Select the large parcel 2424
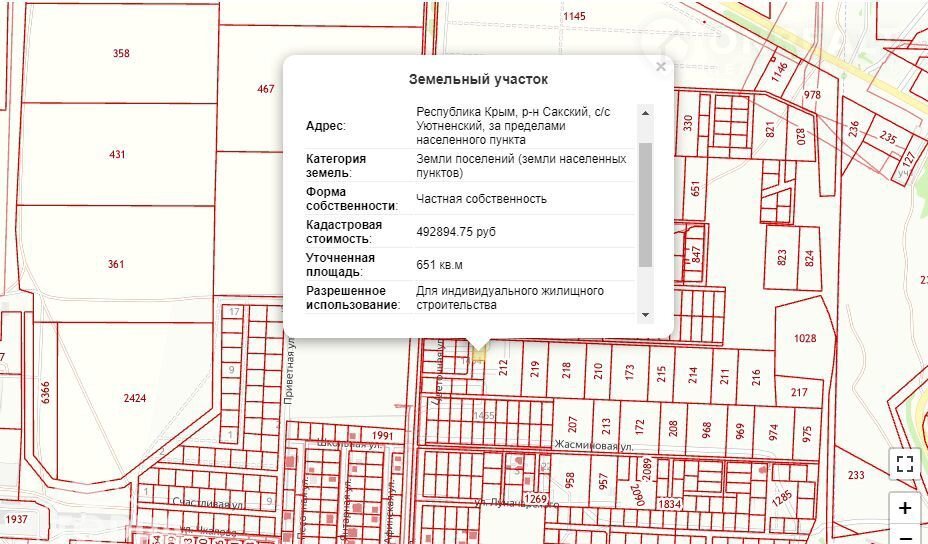928x544 pixels. pyautogui.click(x=135, y=398)
